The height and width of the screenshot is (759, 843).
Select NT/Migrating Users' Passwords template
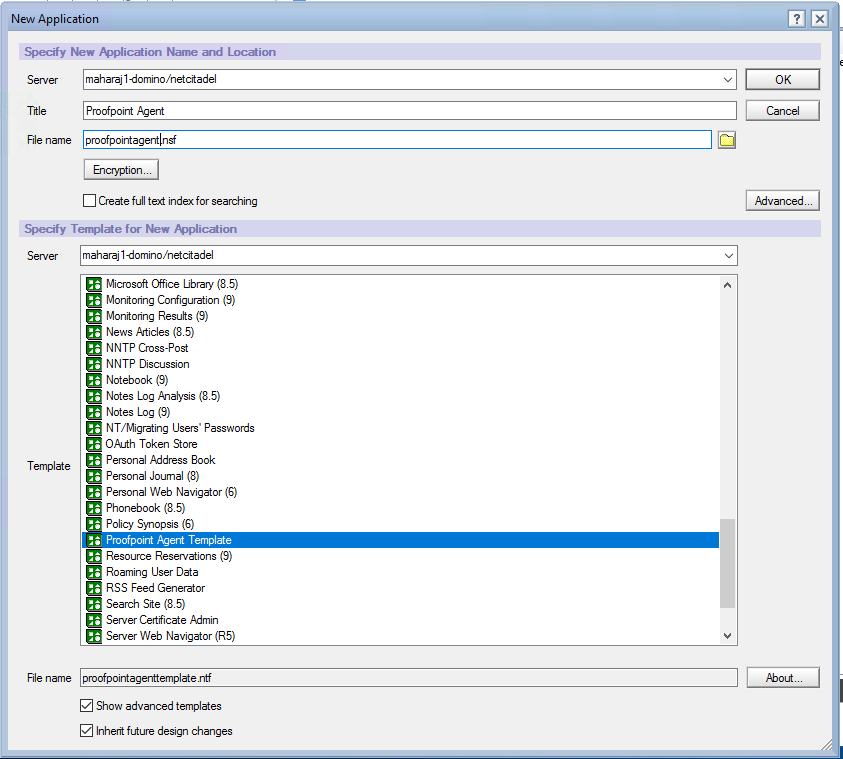400,428
